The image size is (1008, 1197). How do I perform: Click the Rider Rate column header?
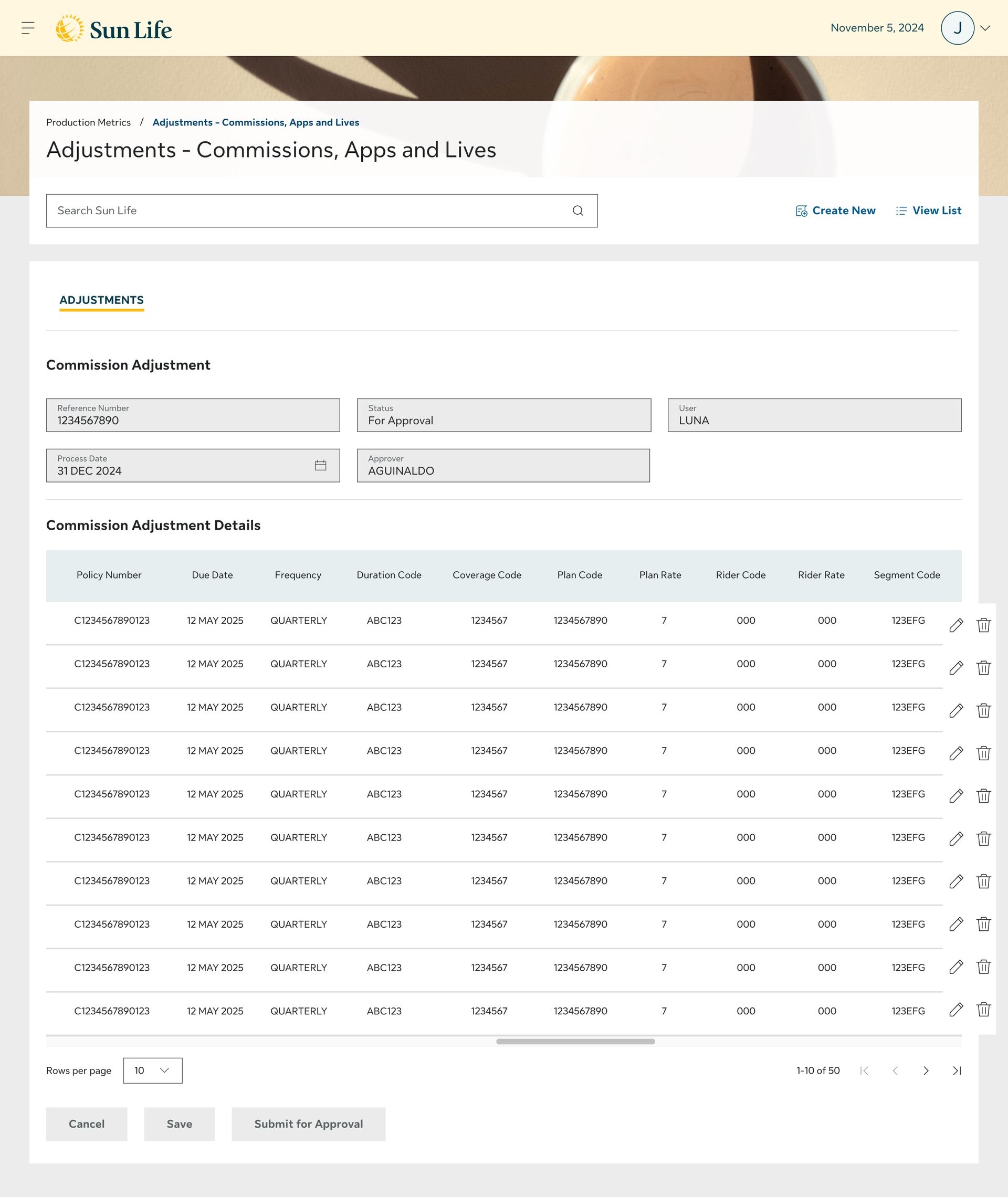coord(821,575)
